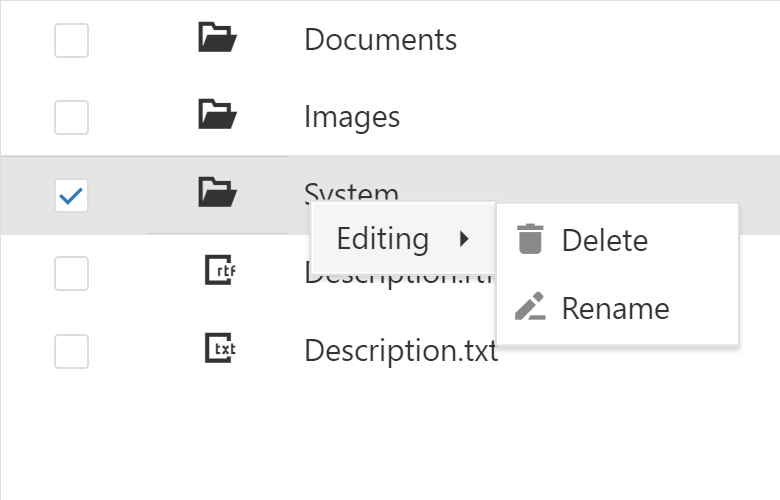The height and width of the screenshot is (500, 780).
Task: Select the Description.rtf file name
Action: point(399,278)
